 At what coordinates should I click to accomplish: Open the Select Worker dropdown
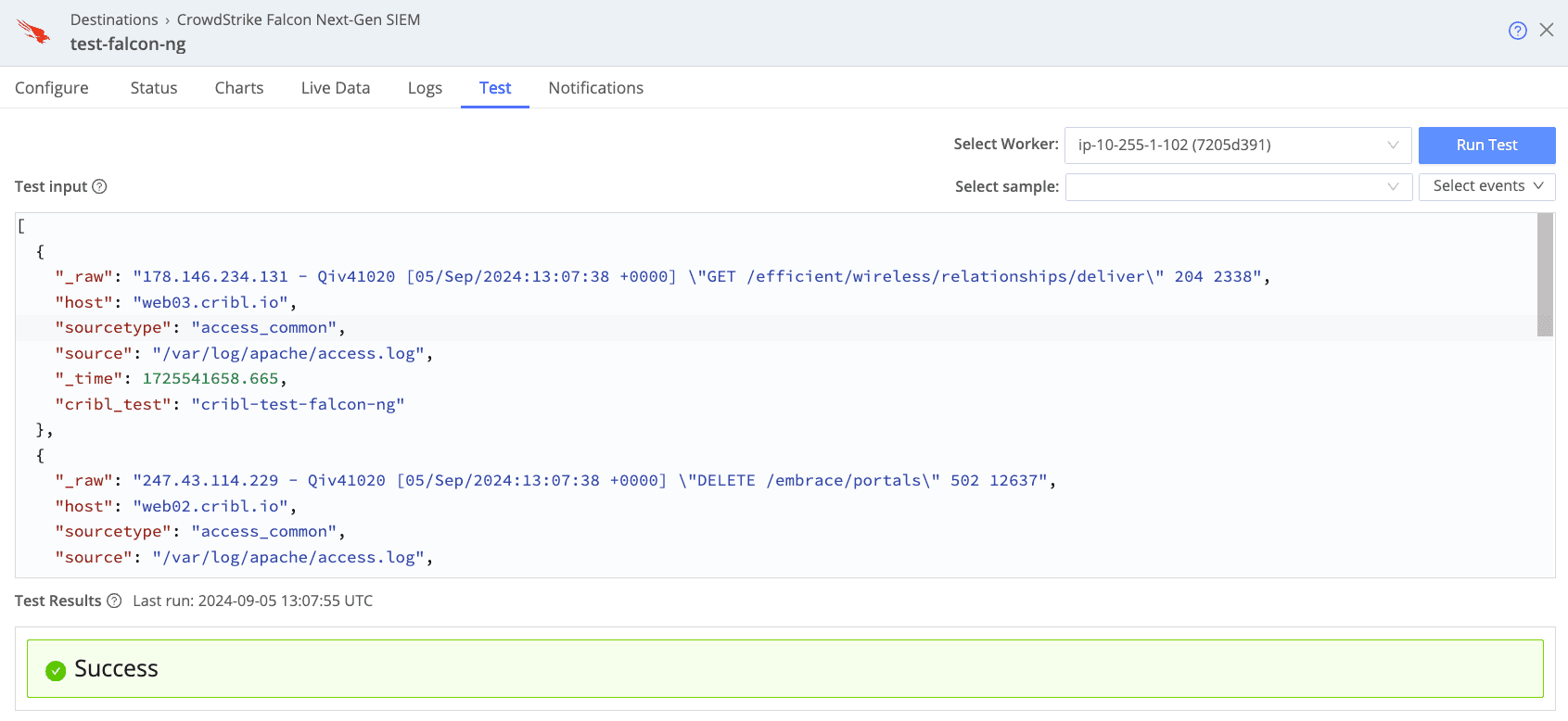(x=1237, y=145)
